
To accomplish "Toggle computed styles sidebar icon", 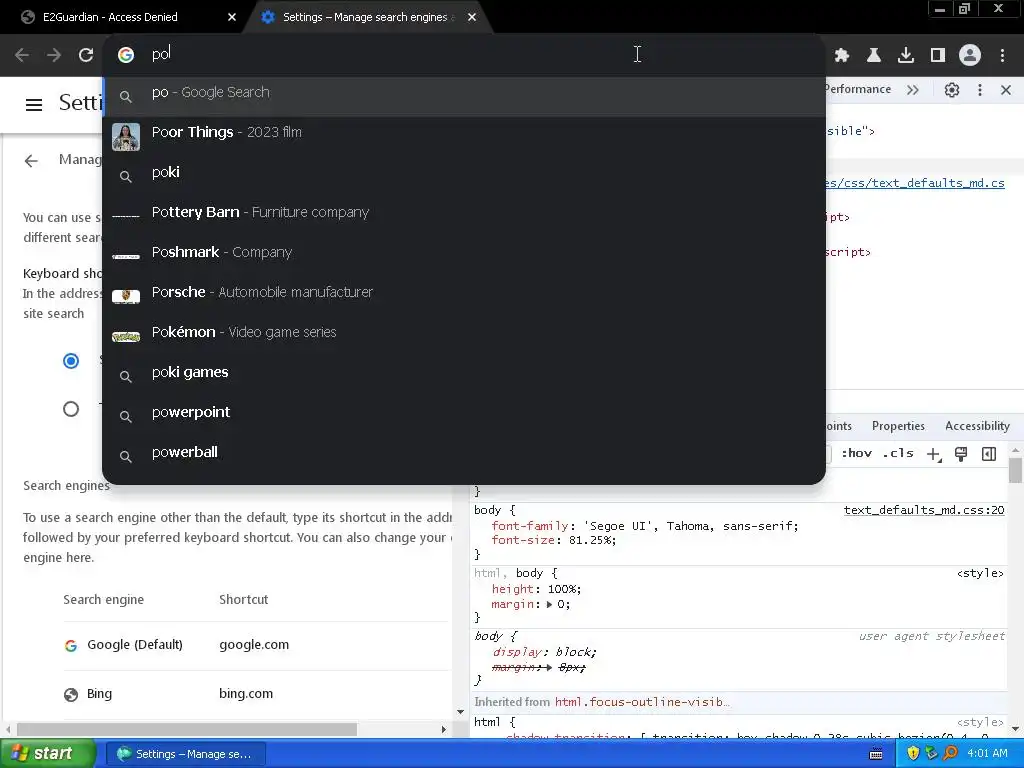I will tap(989, 454).
